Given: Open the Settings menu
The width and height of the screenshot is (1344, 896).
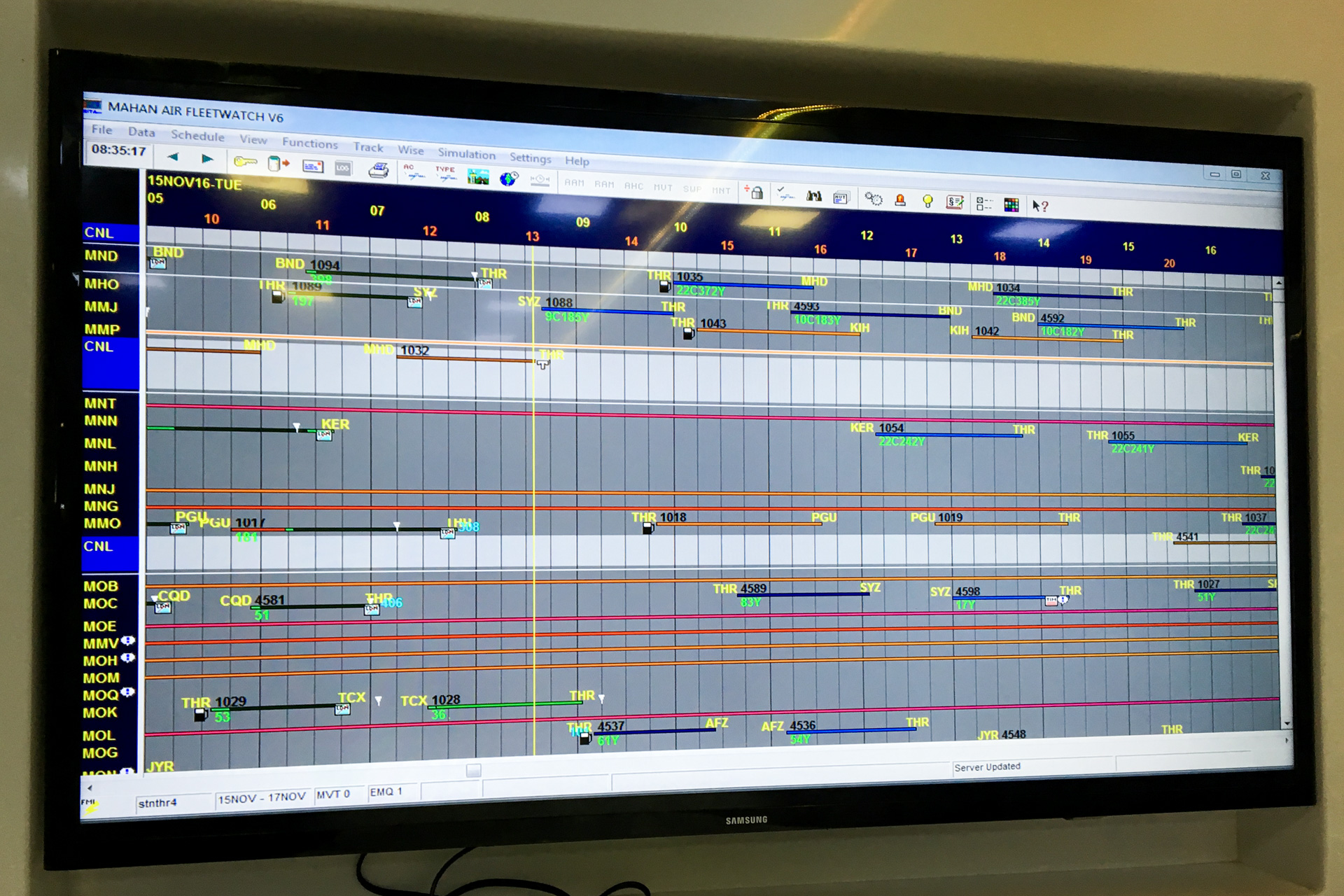Looking at the screenshot, I should 530,157.
